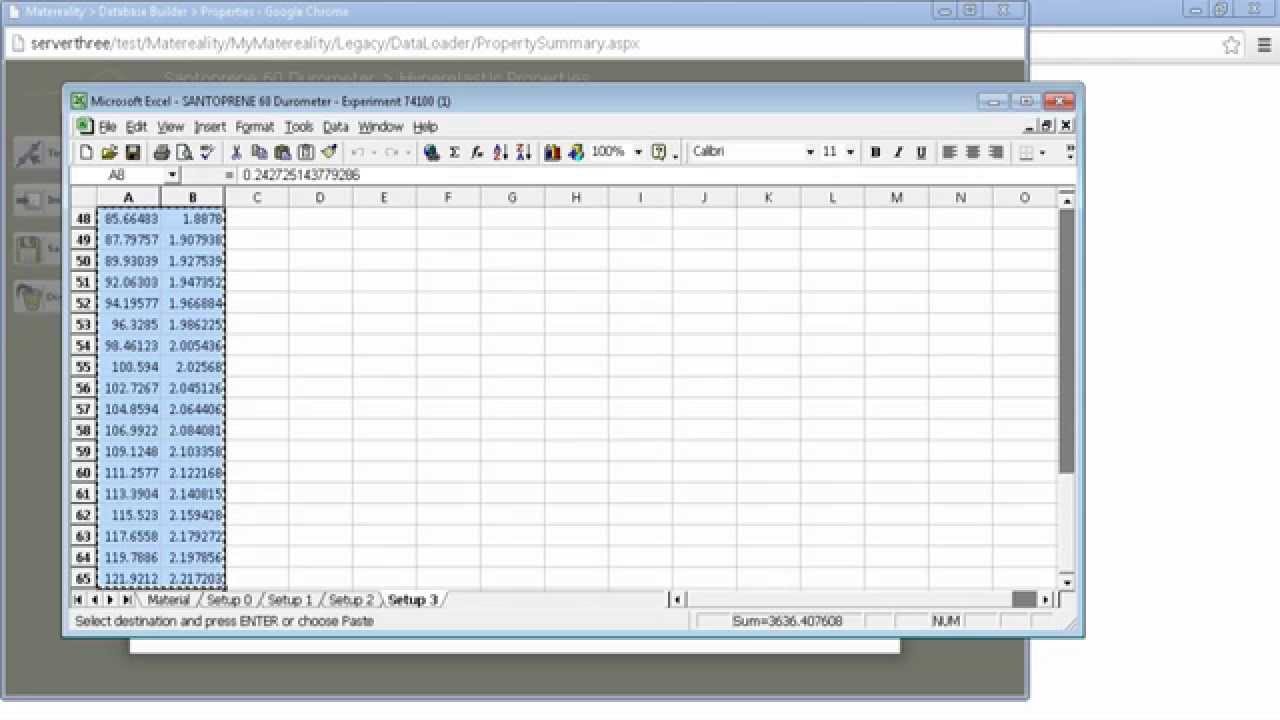Center cell text
The height and width of the screenshot is (720, 1280).
(973, 152)
